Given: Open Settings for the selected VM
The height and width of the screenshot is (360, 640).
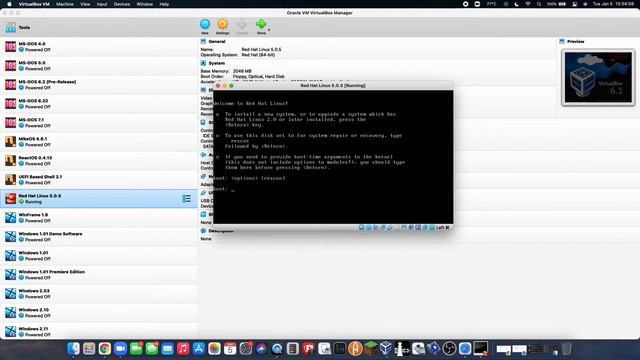Looking at the screenshot, I should tap(222, 24).
